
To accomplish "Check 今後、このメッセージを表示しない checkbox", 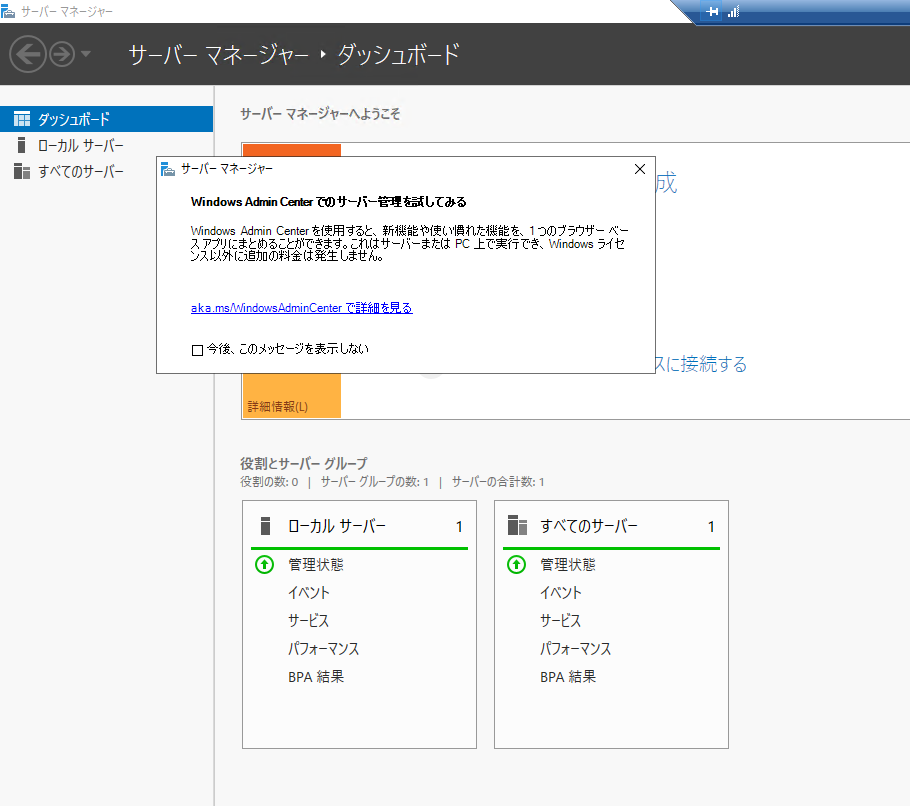I will [197, 350].
